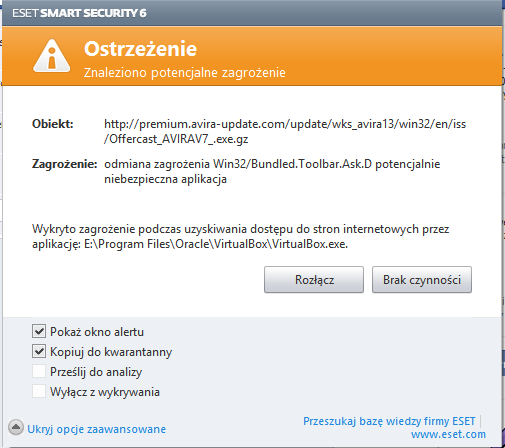Click the Ostrzeżenie heading
The height and width of the screenshot is (448, 505).
140,49
